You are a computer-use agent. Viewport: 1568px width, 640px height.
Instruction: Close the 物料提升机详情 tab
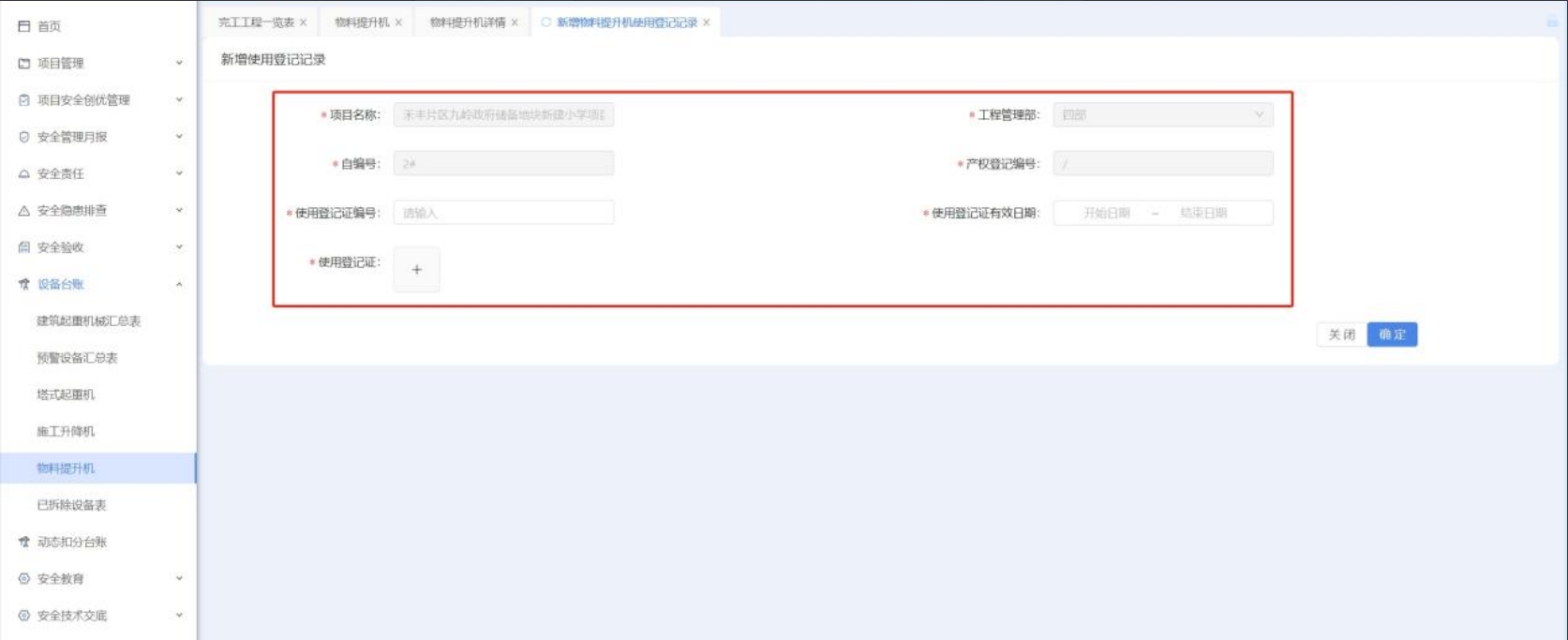tap(515, 22)
